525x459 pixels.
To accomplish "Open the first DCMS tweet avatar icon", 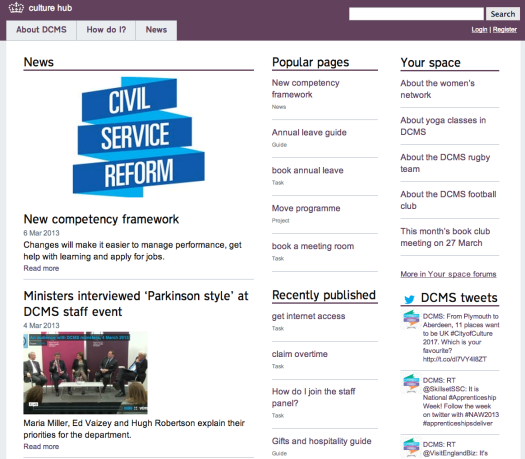I will click(x=411, y=319).
